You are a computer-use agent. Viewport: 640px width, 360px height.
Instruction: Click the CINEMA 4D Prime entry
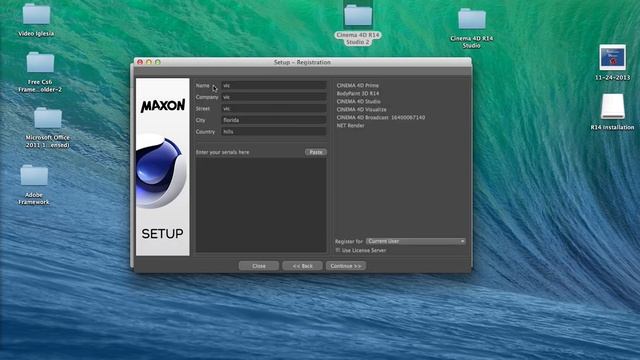[358, 85]
